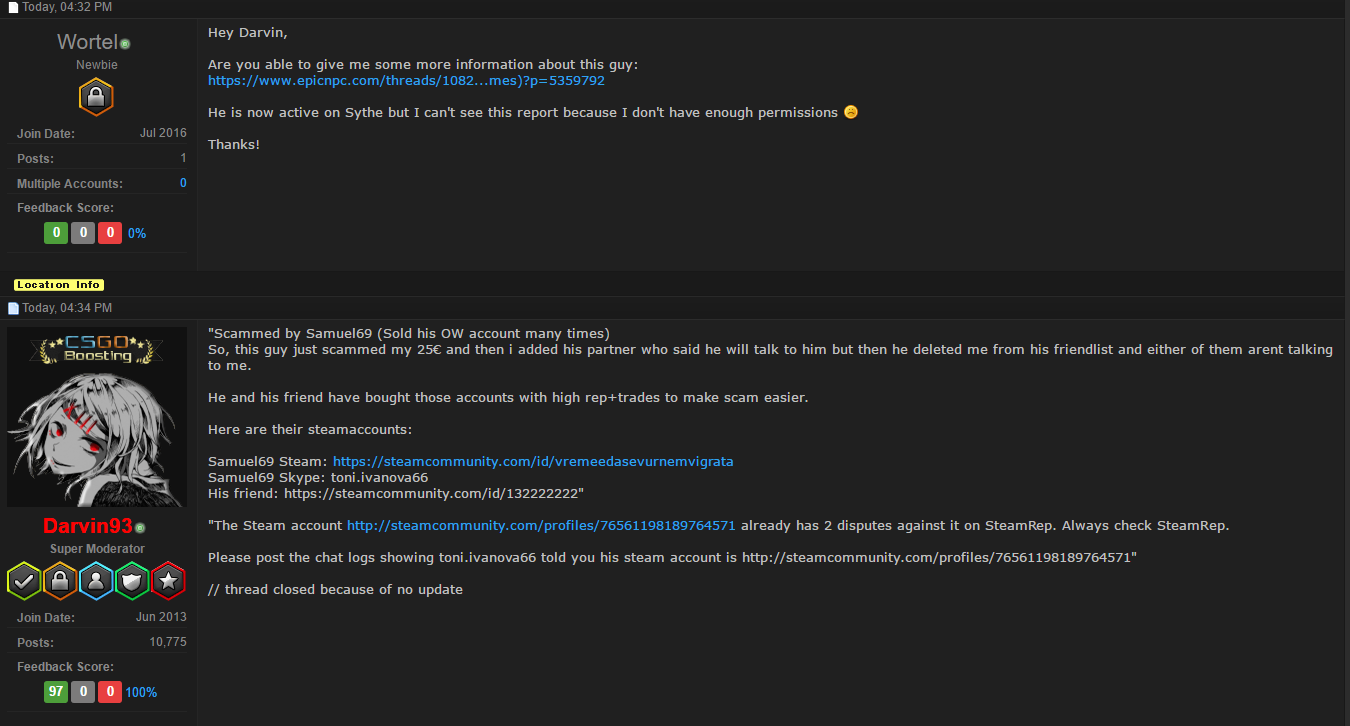Click Darvin93's orange lock badge
Image resolution: width=1350 pixels, height=726 pixels.
60,581
